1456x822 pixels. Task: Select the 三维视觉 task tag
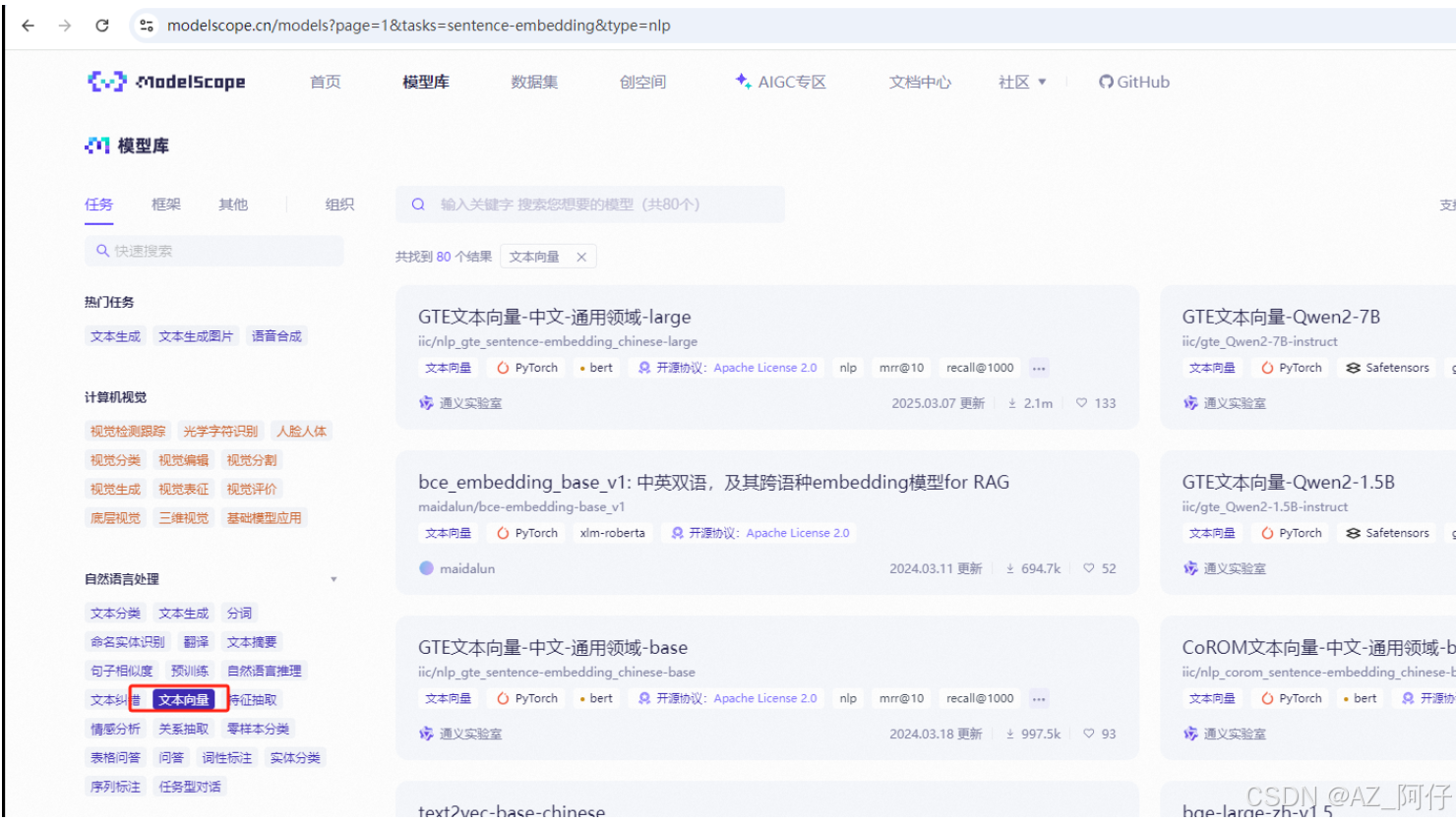click(x=184, y=518)
